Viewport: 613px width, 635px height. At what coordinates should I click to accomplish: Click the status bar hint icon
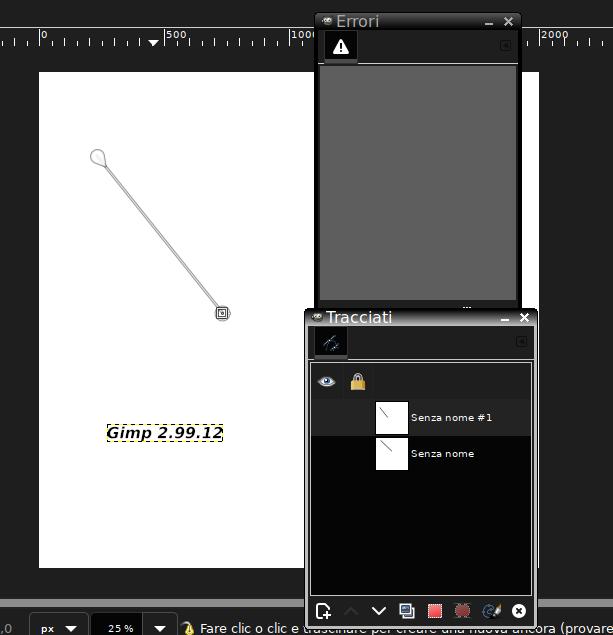(x=188, y=628)
